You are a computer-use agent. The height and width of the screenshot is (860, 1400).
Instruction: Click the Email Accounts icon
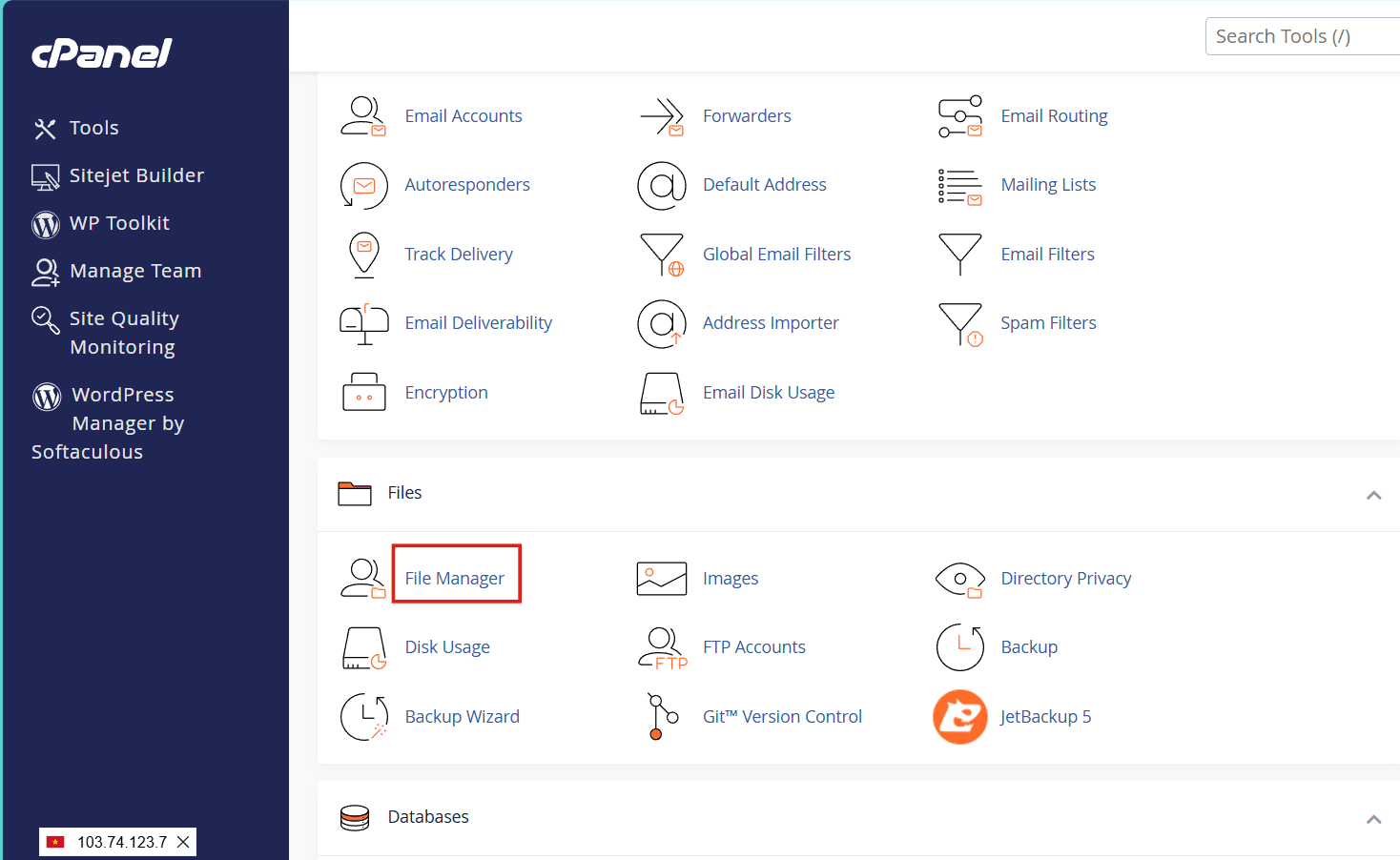click(x=363, y=116)
